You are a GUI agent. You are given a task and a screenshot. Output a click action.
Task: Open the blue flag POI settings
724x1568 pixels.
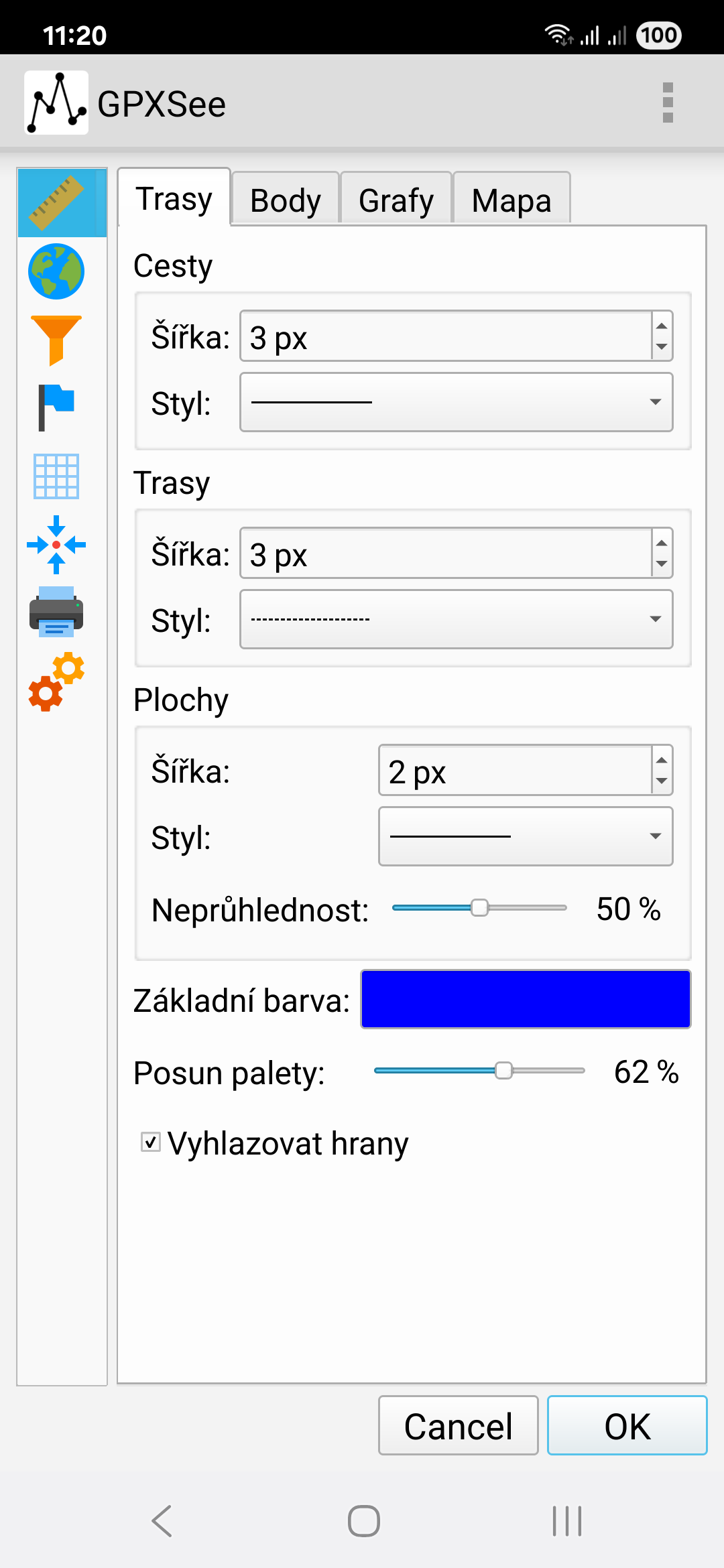pyautogui.click(x=56, y=408)
